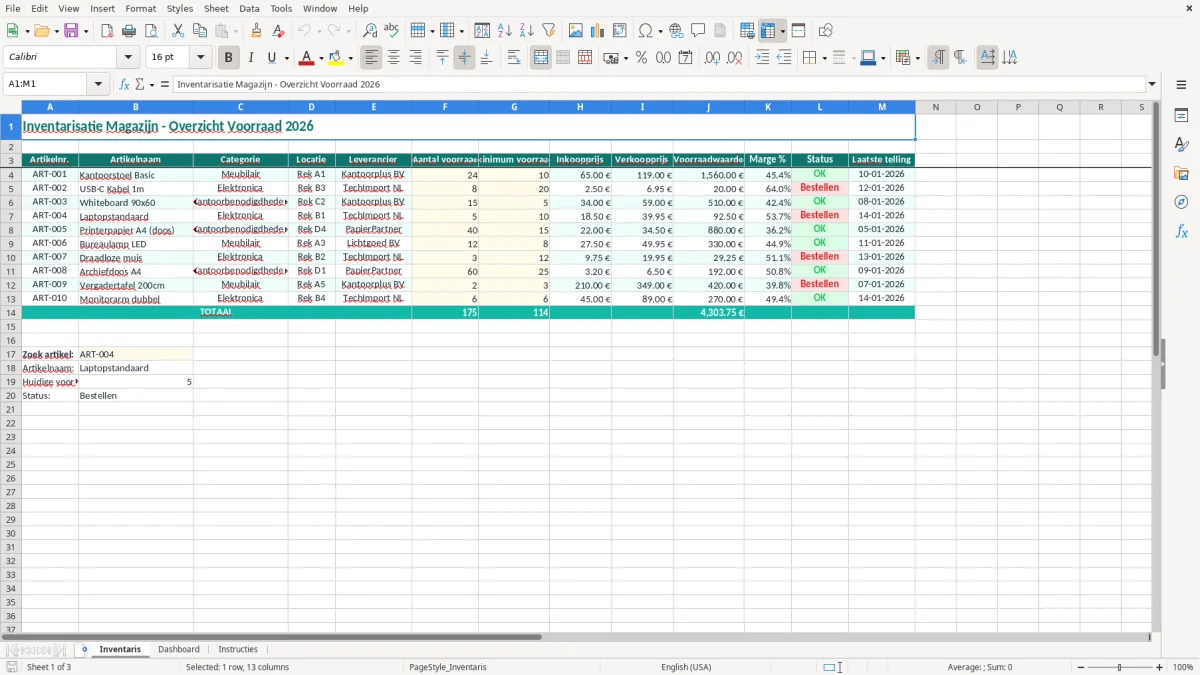Open Find & Replace from the toolbar

tap(370, 31)
